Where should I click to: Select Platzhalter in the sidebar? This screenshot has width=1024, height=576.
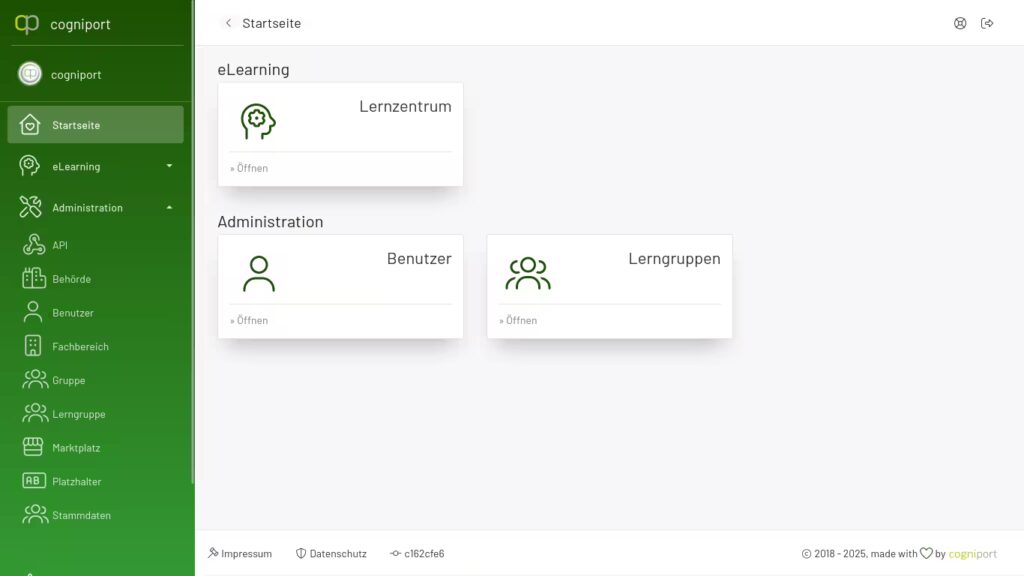pyautogui.click(x=77, y=482)
